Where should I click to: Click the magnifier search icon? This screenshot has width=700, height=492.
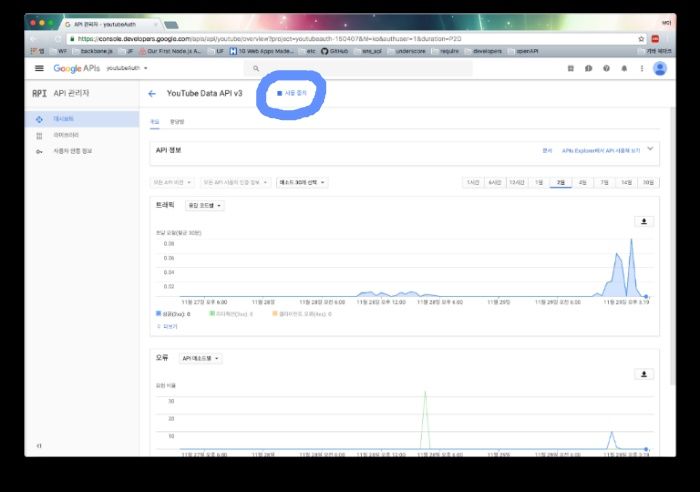click(x=256, y=68)
